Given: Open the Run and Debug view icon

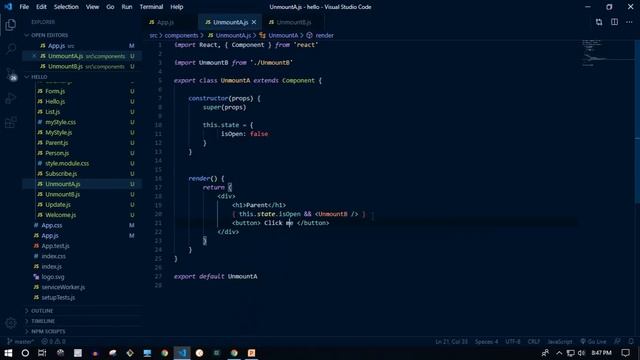Looking at the screenshot, I should [11, 98].
